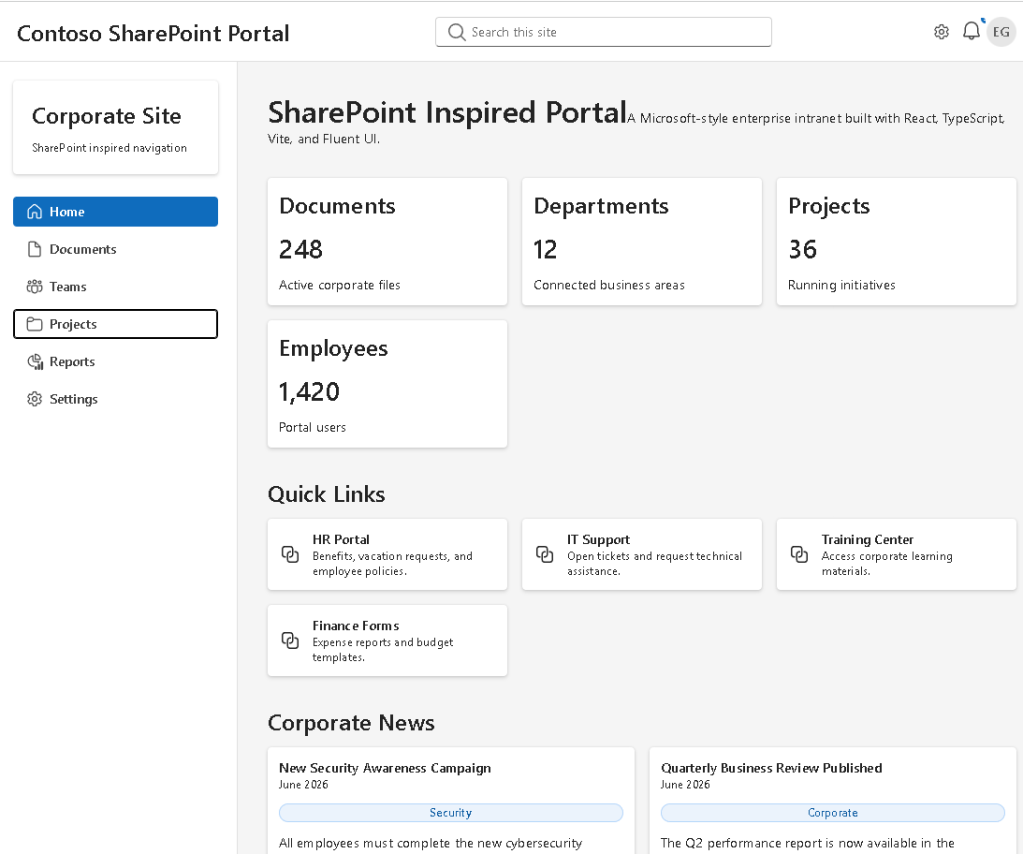Click the HR Portal link icon
This screenshot has width=1023, height=854.
290,555
